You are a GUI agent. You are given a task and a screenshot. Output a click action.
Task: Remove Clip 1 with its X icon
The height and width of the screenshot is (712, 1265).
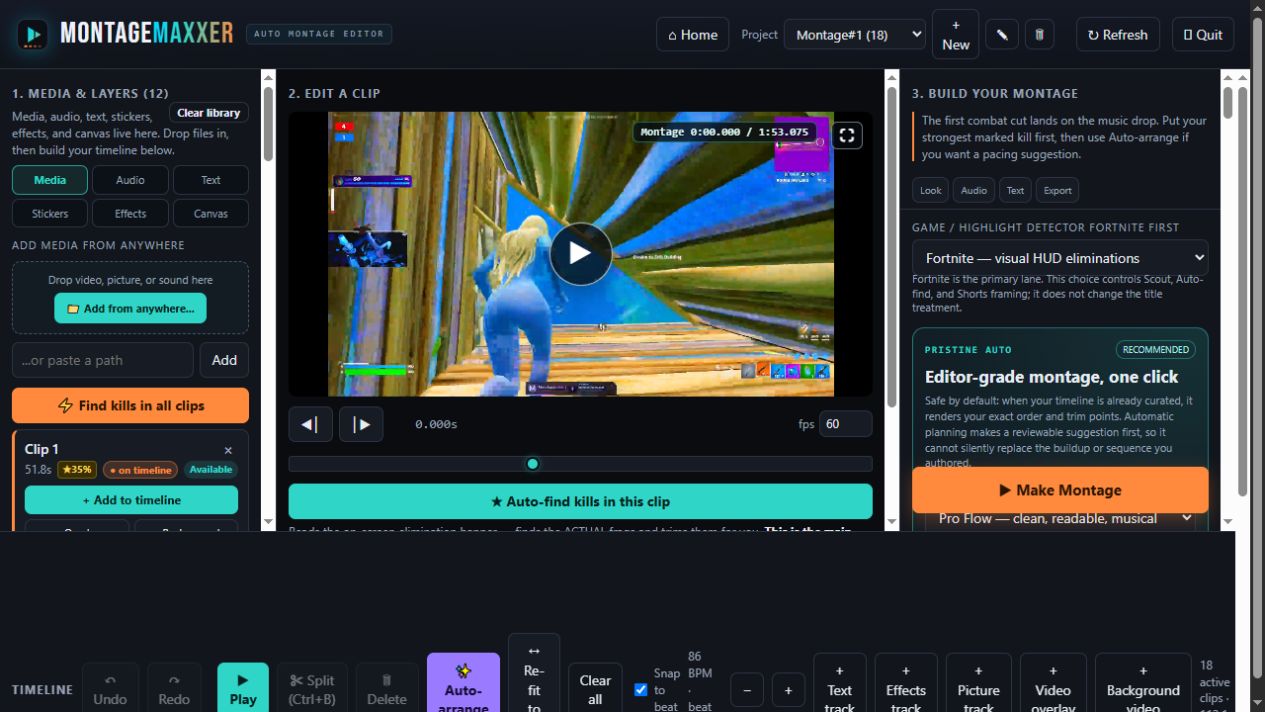coord(228,451)
